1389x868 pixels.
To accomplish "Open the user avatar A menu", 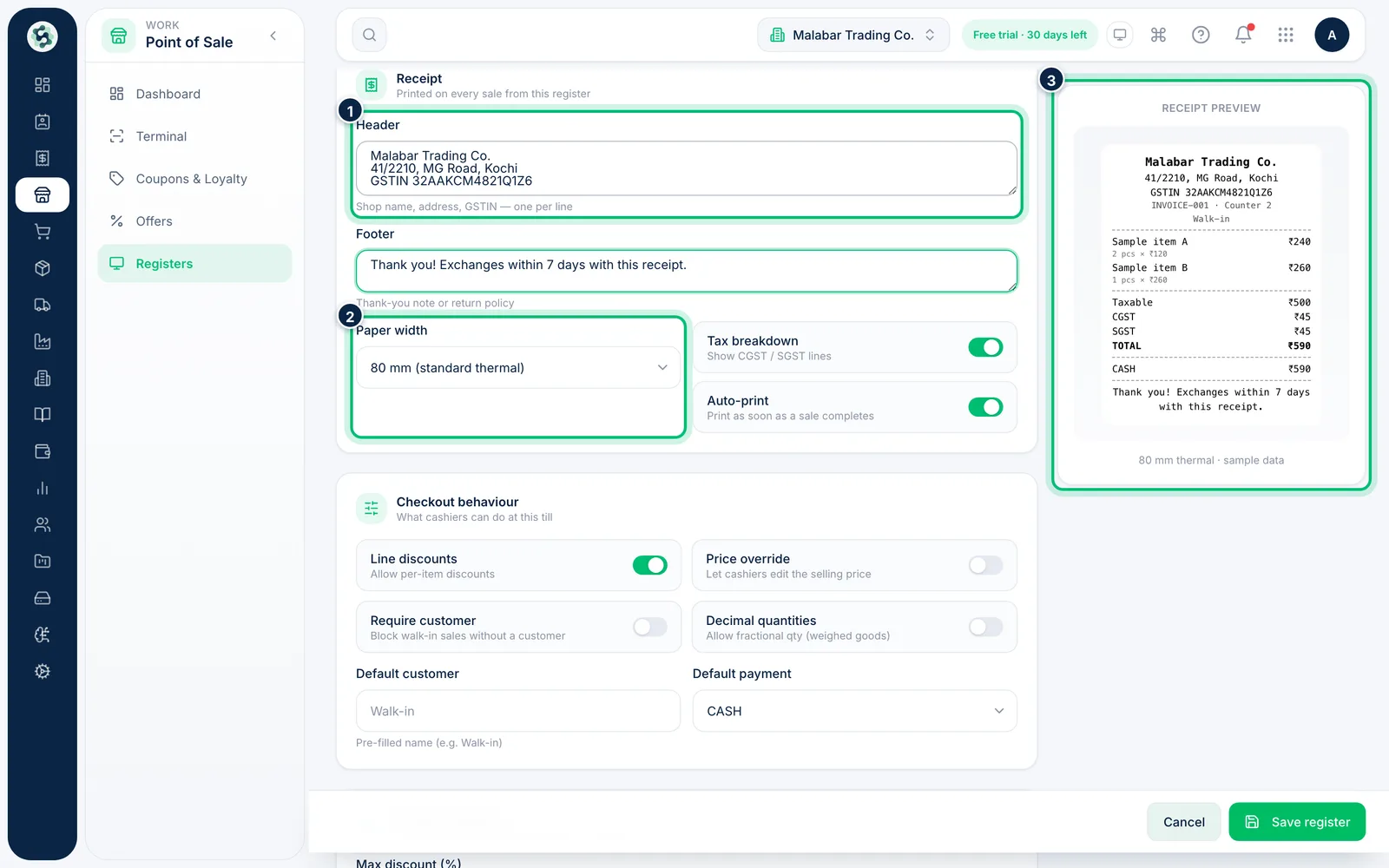I will tap(1332, 35).
